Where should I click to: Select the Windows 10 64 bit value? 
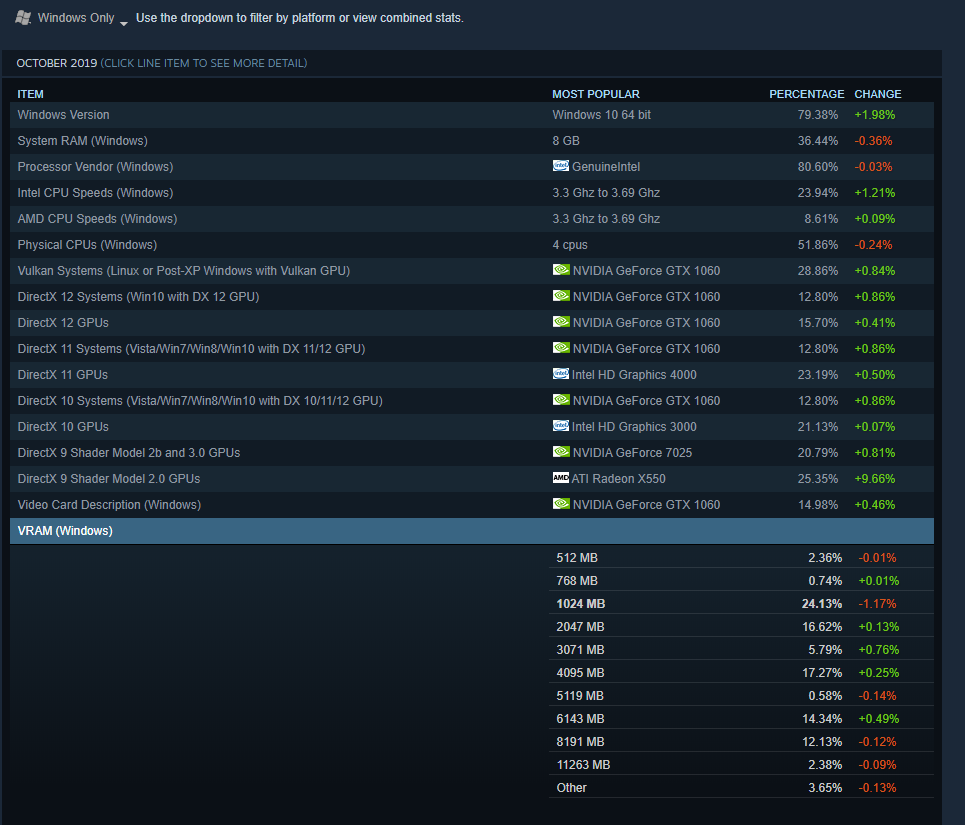[601, 115]
